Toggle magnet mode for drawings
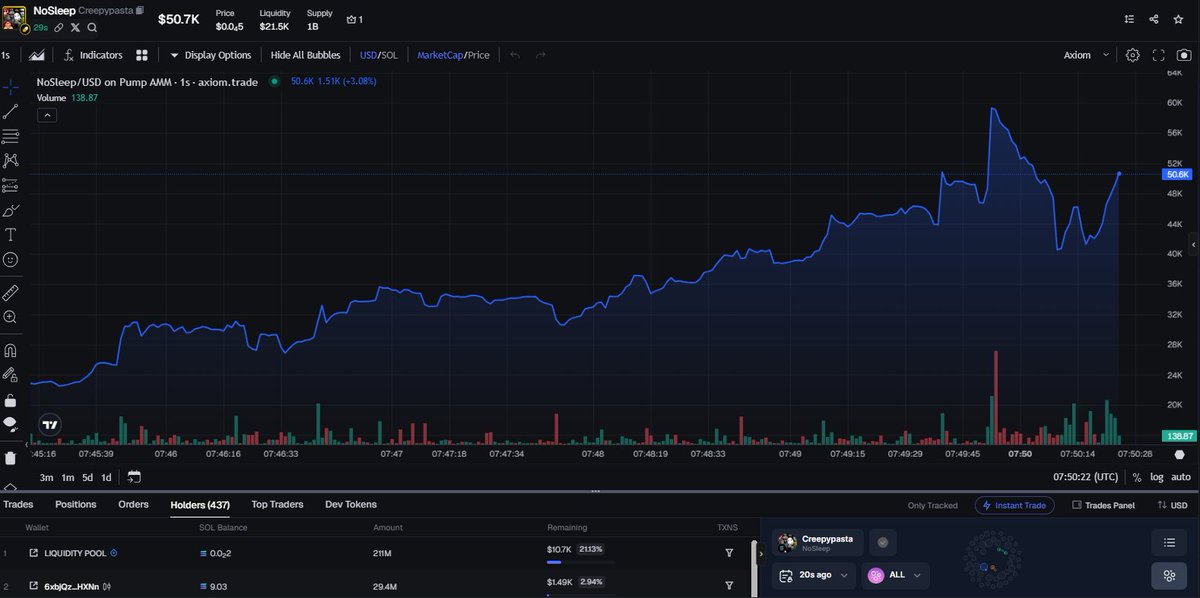 click(x=10, y=351)
